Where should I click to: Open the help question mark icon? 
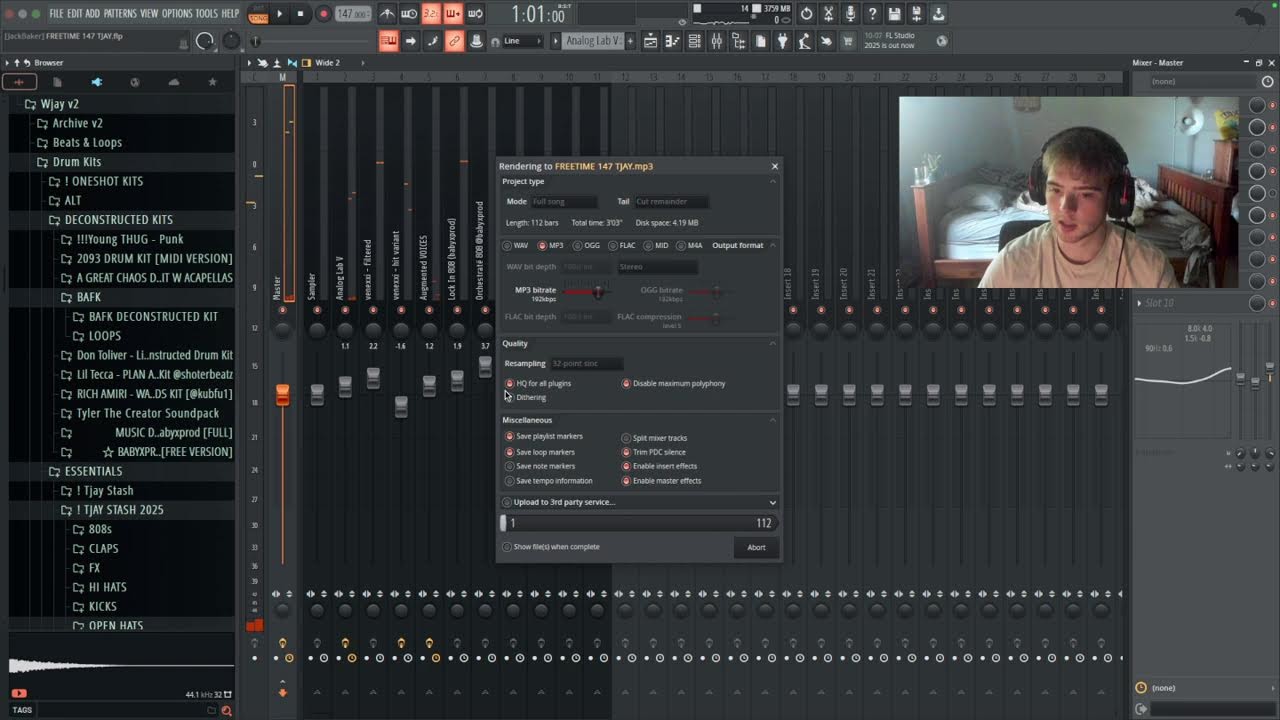(872, 14)
